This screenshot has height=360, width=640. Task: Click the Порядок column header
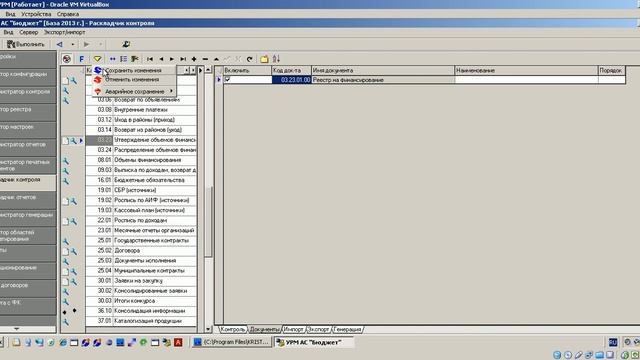pos(611,70)
